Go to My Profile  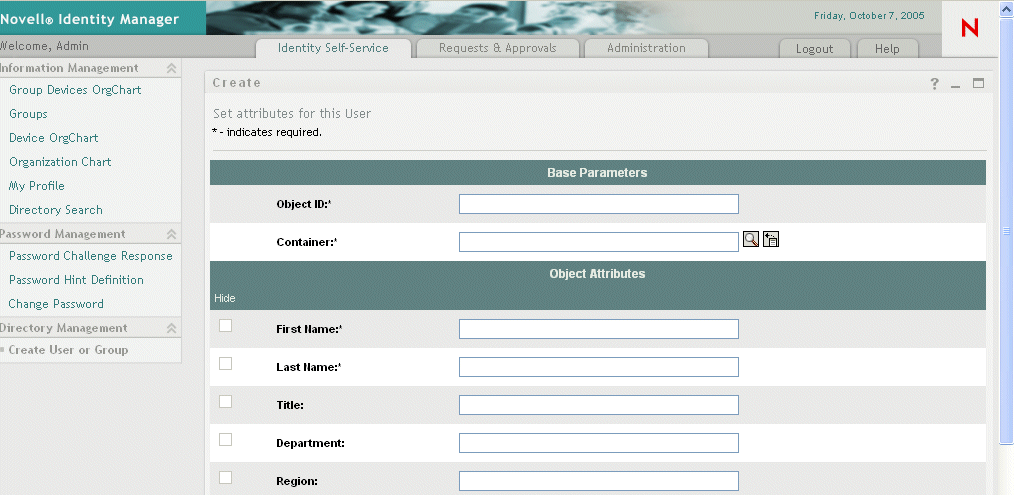click(x=37, y=186)
